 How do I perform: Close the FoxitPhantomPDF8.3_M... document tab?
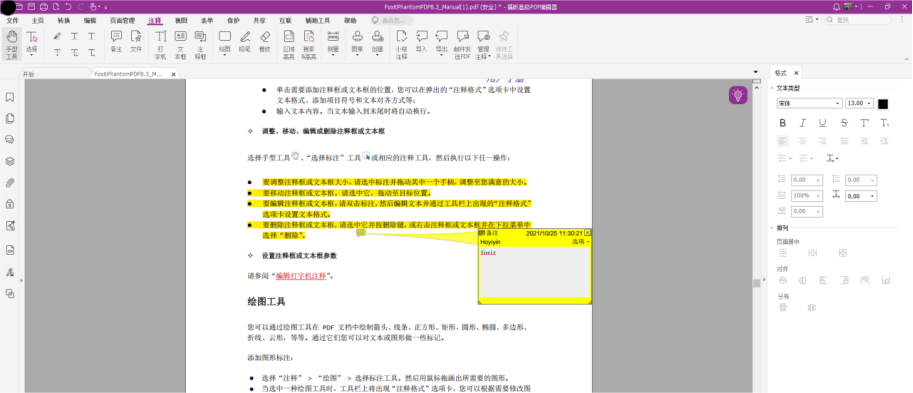click(173, 75)
